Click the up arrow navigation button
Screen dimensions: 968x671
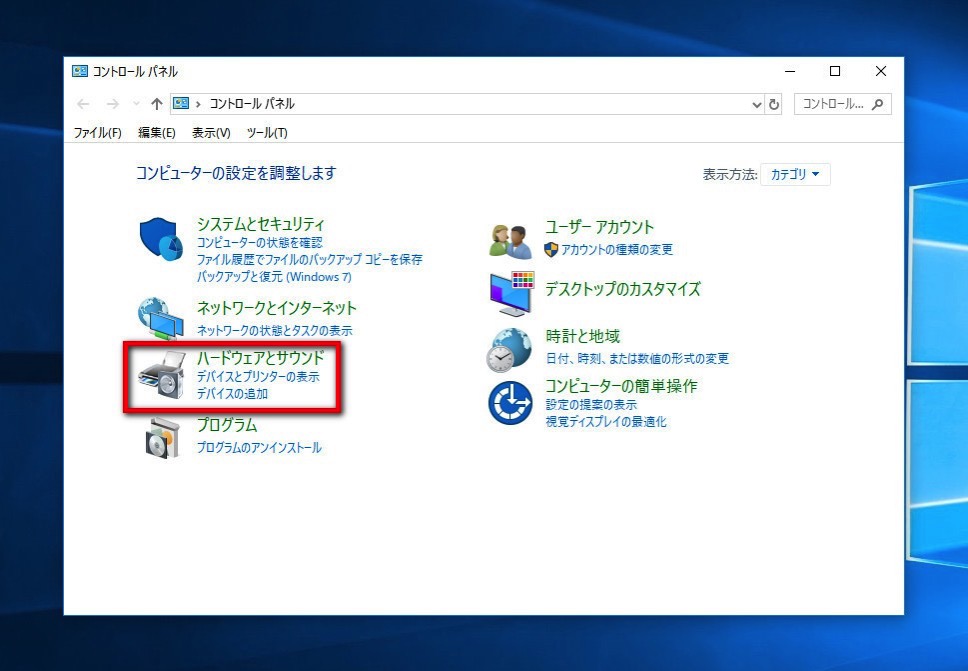click(x=156, y=104)
